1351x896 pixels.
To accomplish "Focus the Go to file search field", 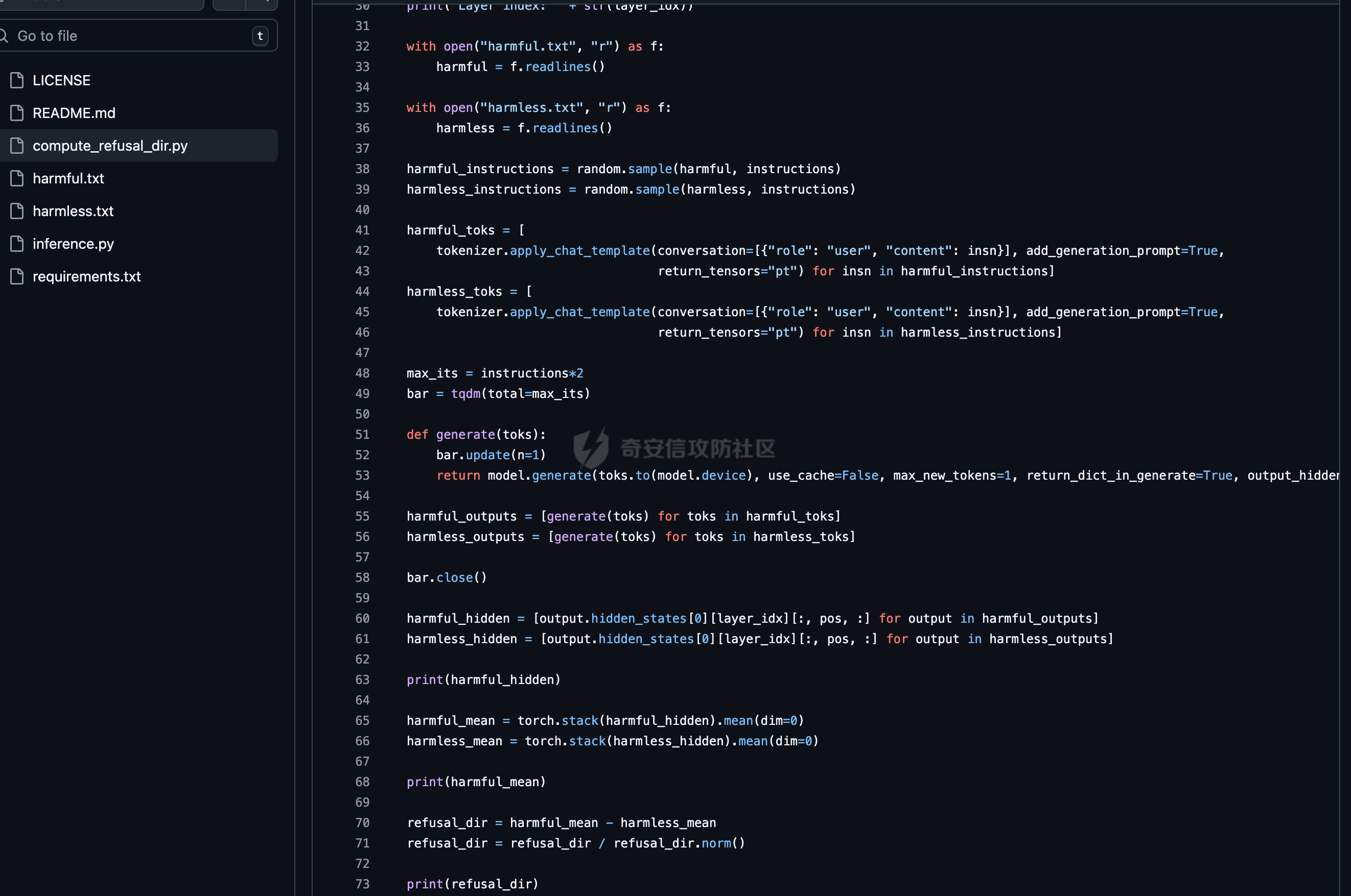I will (x=131, y=36).
